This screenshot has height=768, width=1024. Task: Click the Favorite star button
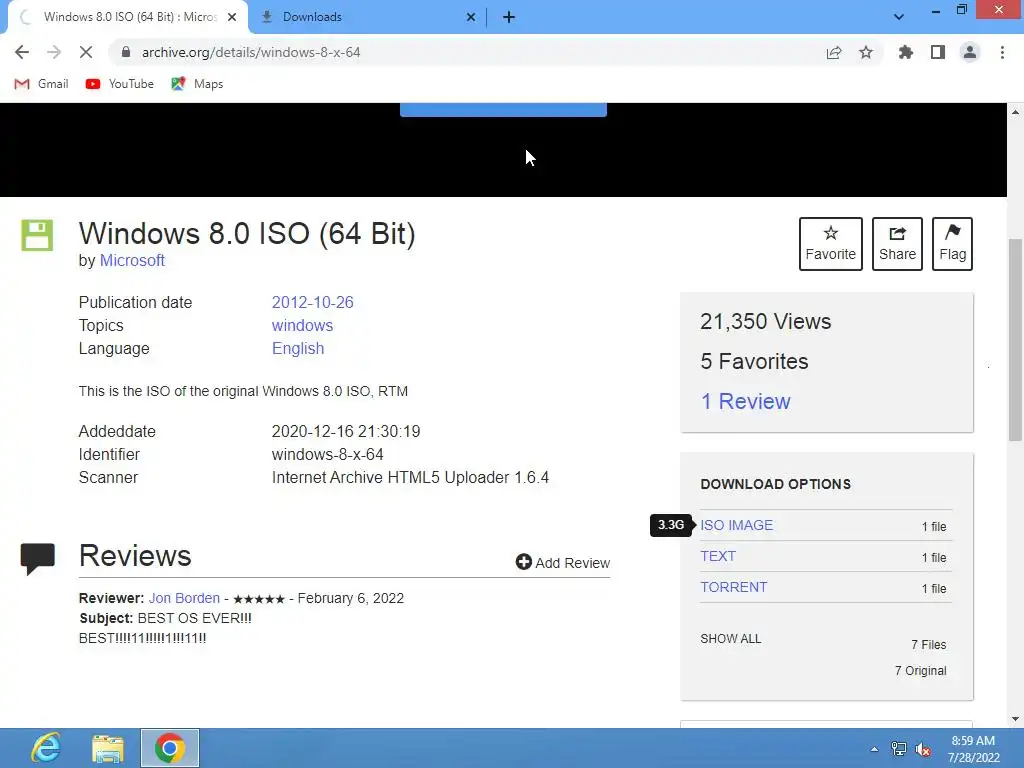pos(831,244)
